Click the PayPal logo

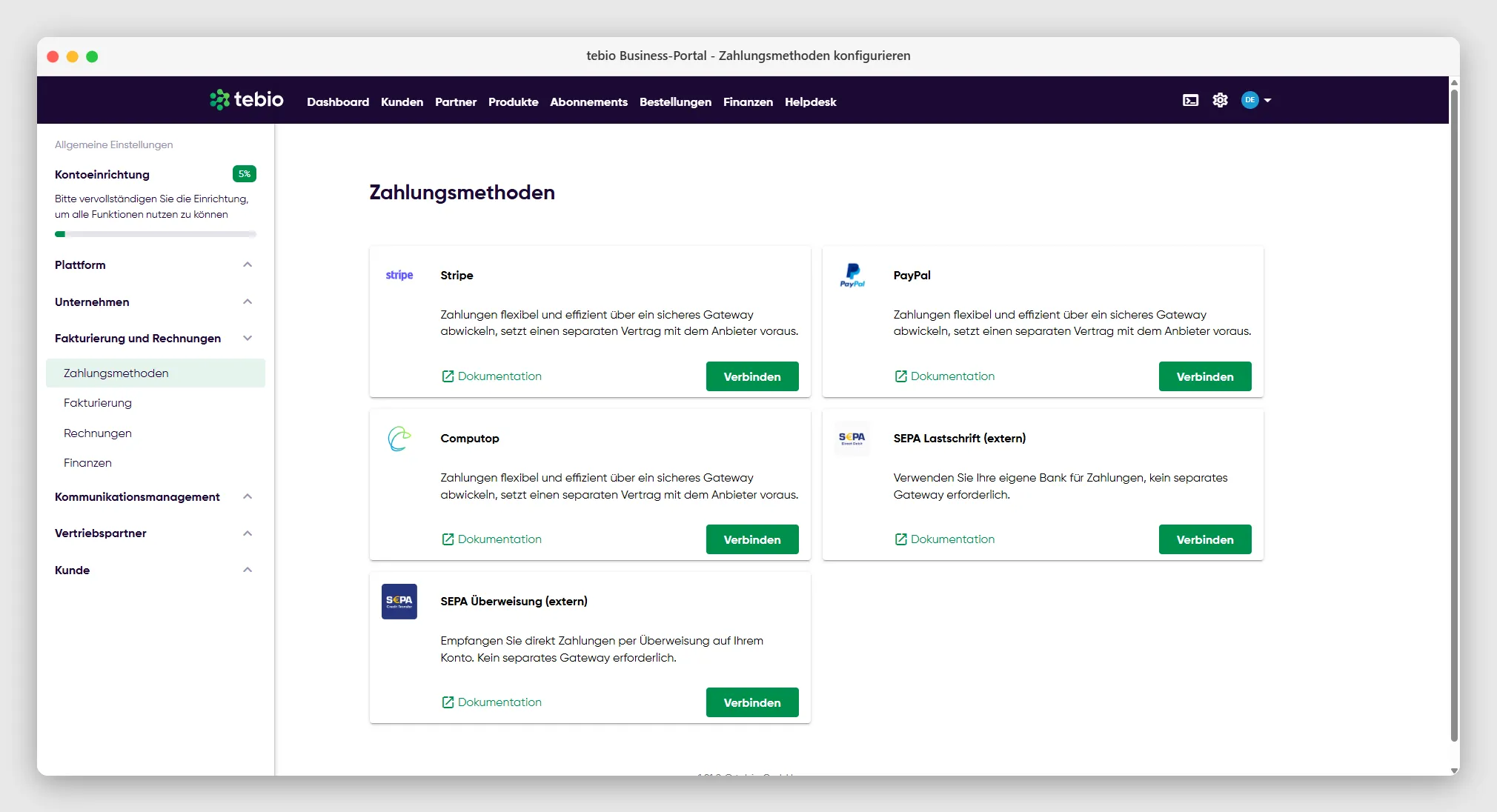pyautogui.click(x=852, y=275)
